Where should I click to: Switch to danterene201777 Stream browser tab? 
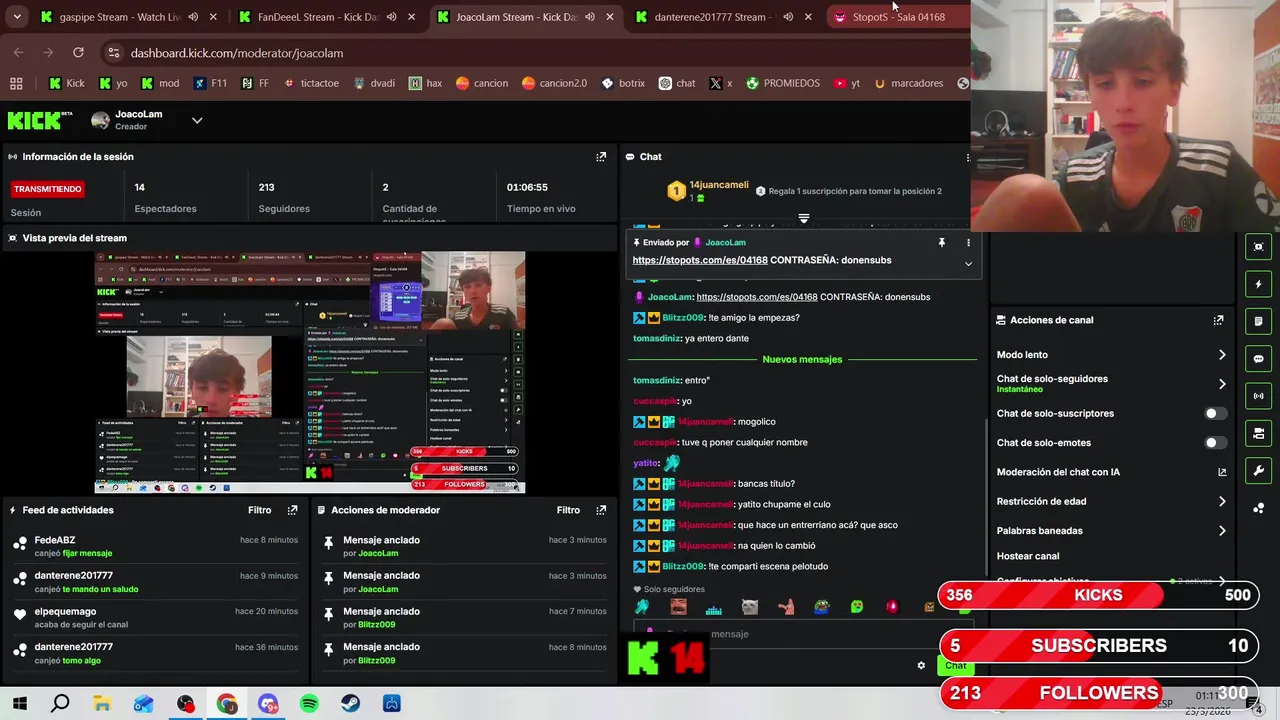723,17
